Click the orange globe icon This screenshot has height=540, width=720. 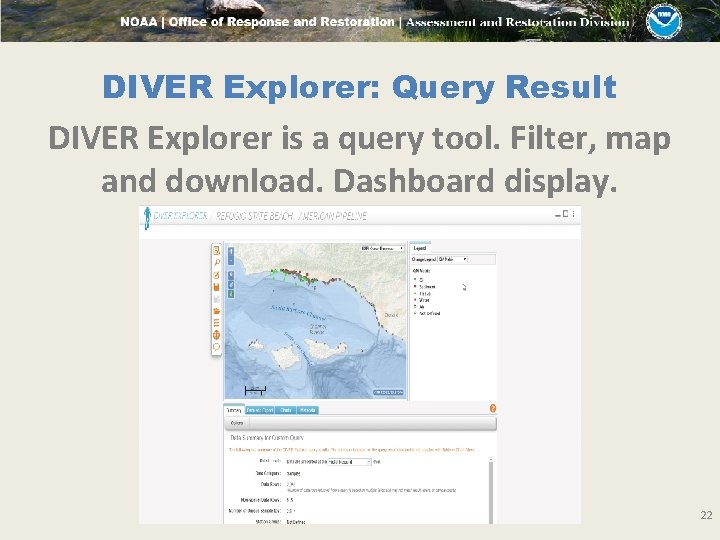tap(216, 335)
